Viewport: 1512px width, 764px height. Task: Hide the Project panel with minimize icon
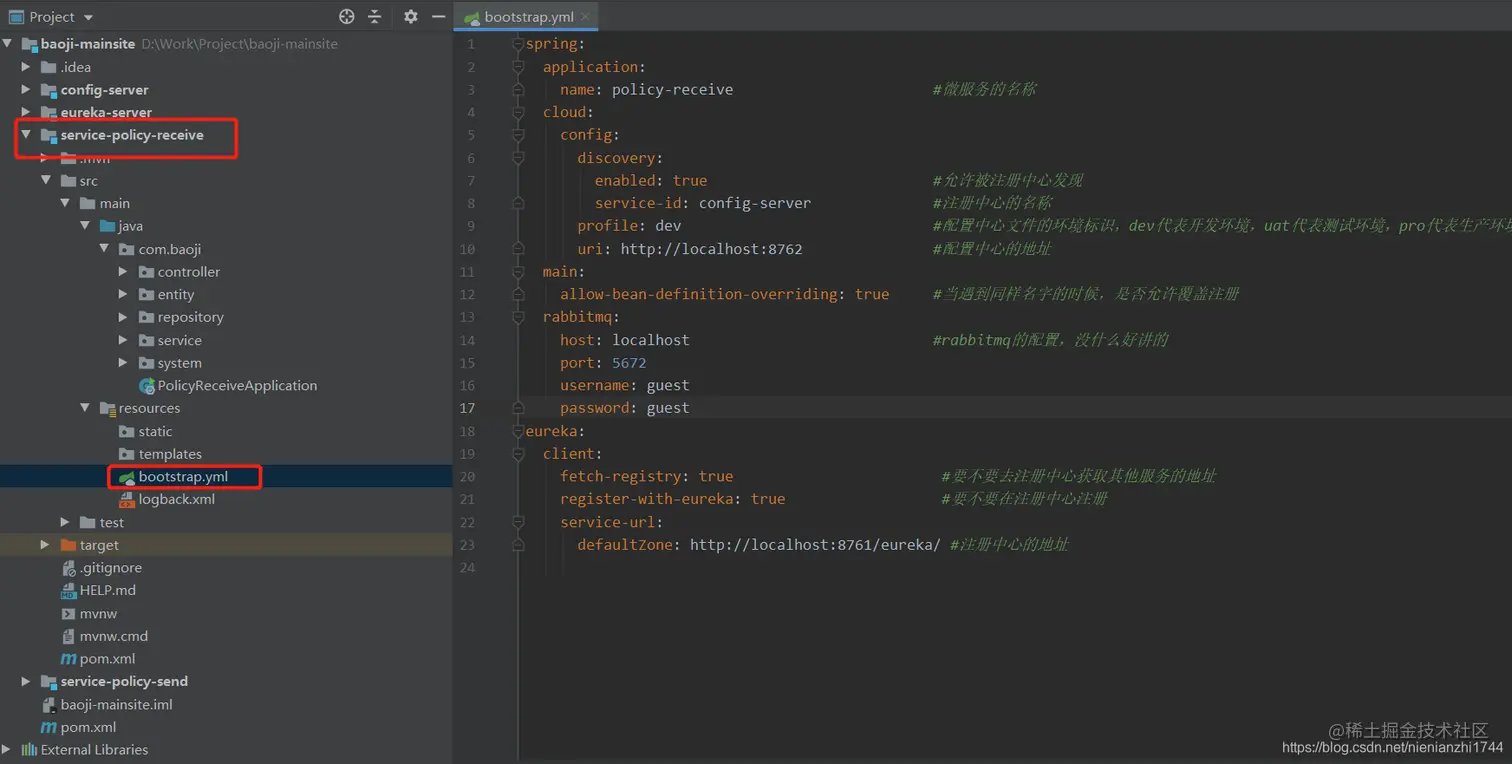point(438,16)
